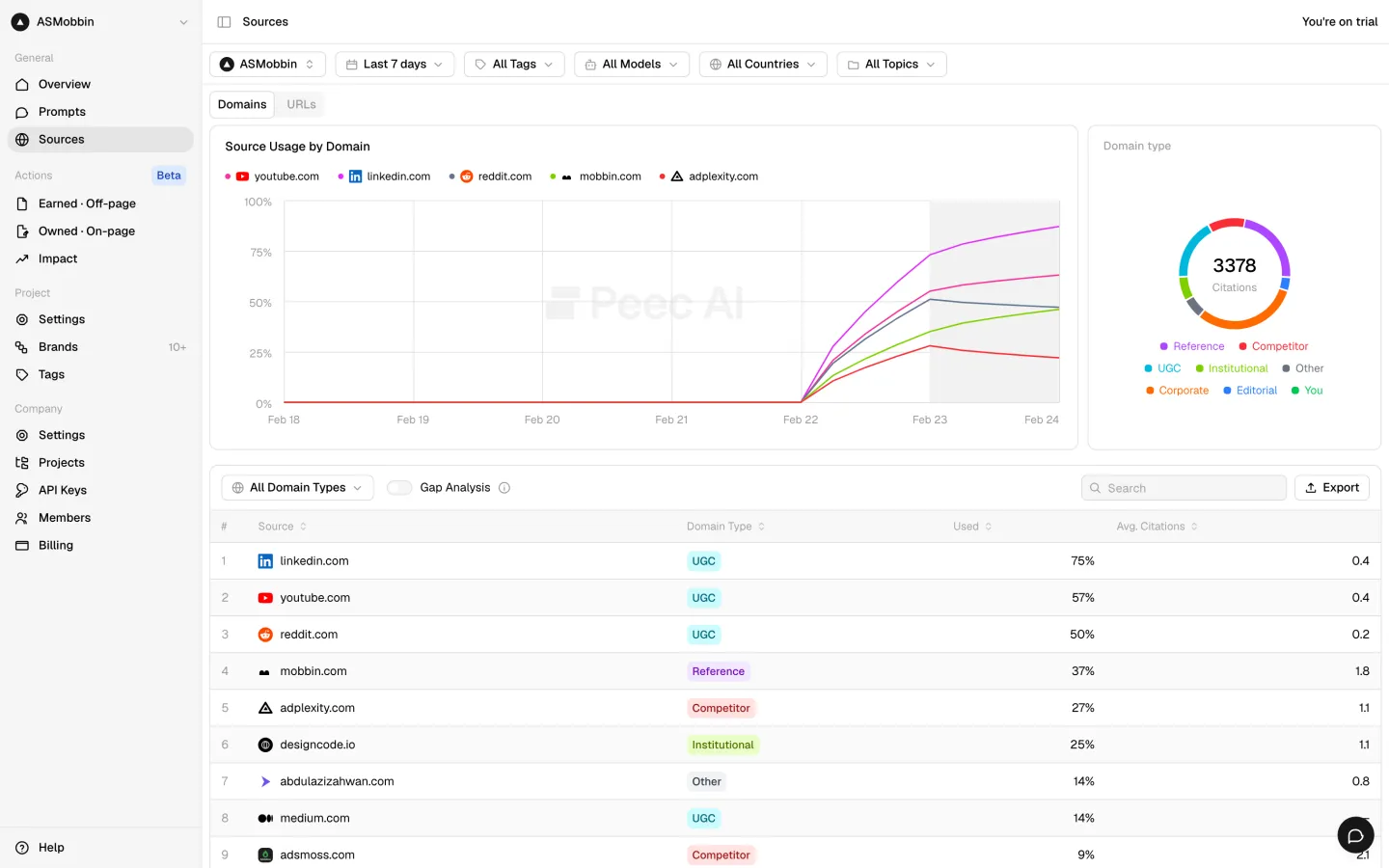Click the Impact trend arrow icon
Image resolution: width=1389 pixels, height=868 pixels.
click(22, 259)
